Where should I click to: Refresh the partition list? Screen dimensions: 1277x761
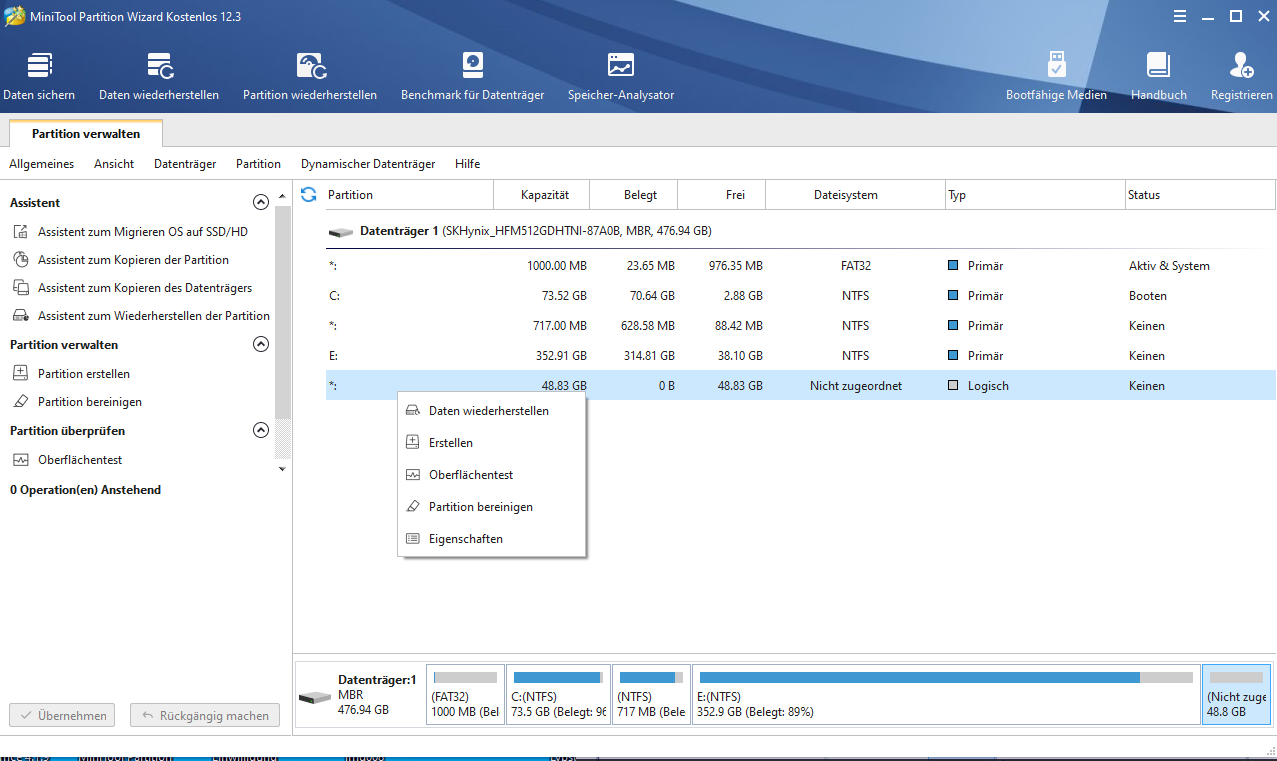pyautogui.click(x=308, y=195)
